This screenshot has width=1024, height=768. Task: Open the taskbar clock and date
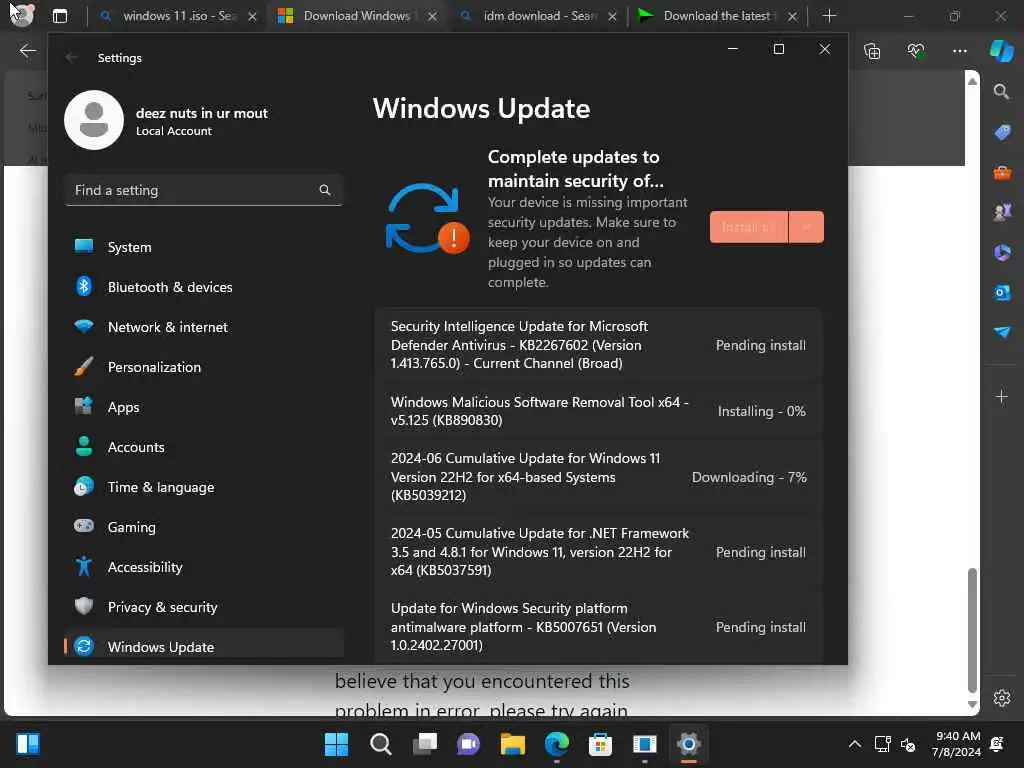coord(956,744)
